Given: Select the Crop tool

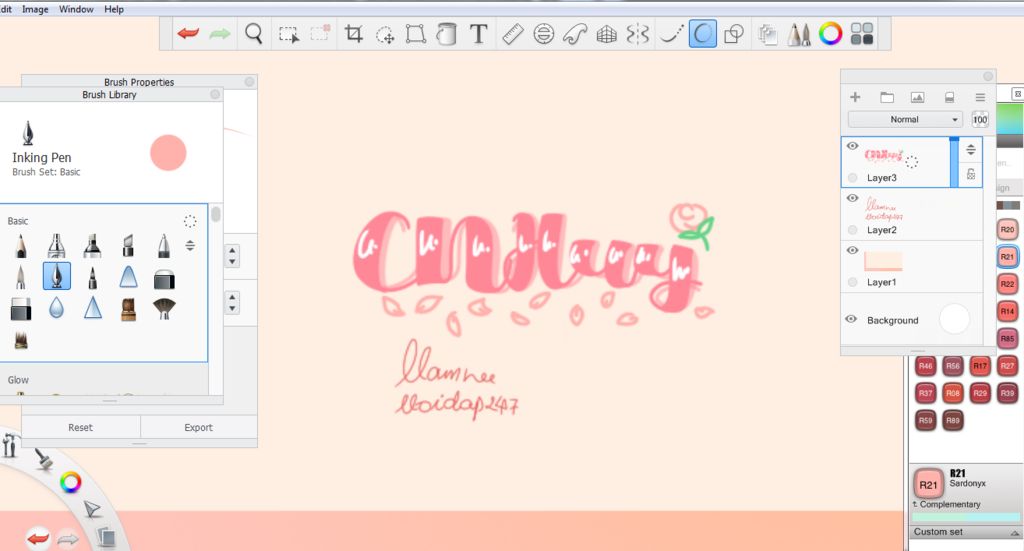Looking at the screenshot, I should click(x=353, y=34).
